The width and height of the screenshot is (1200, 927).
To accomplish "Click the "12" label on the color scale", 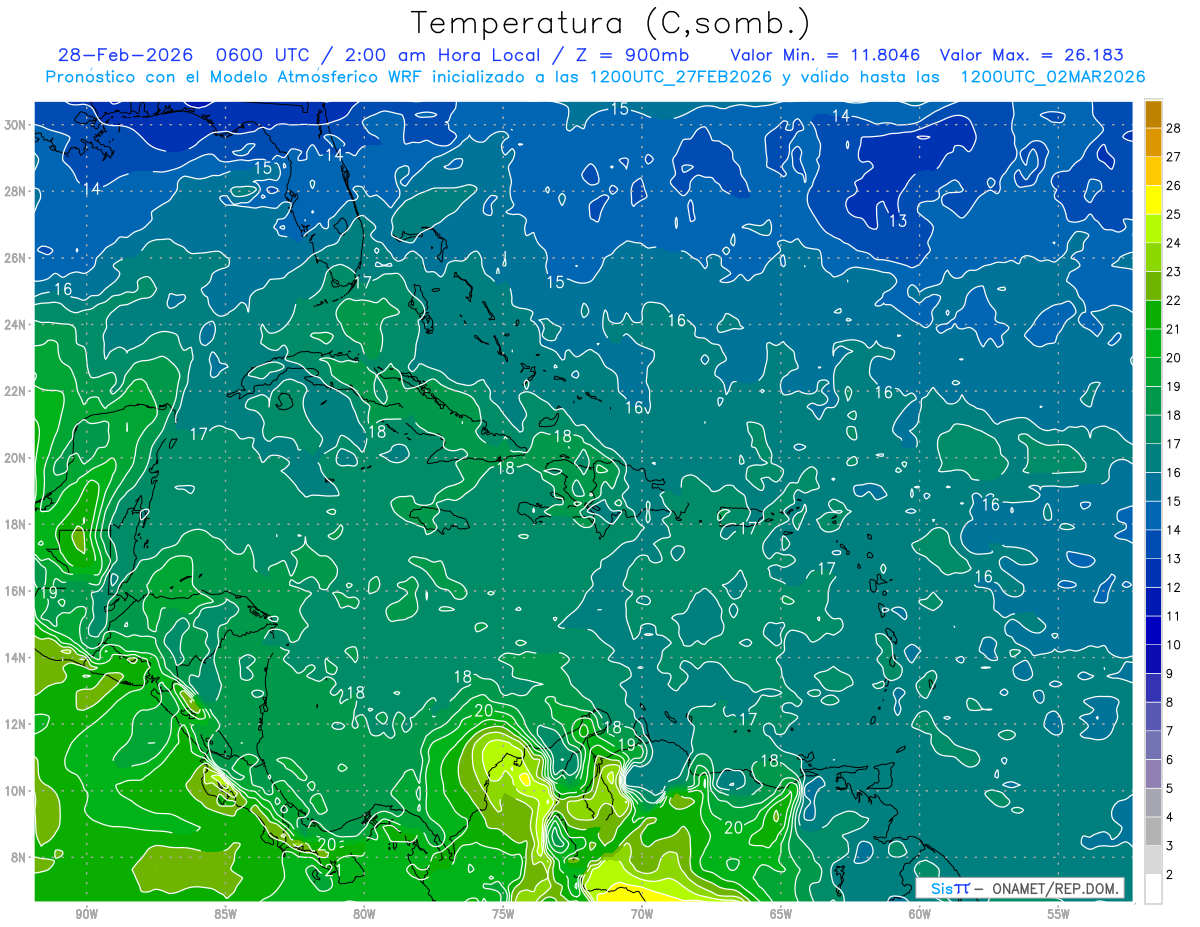I will point(1174,588).
